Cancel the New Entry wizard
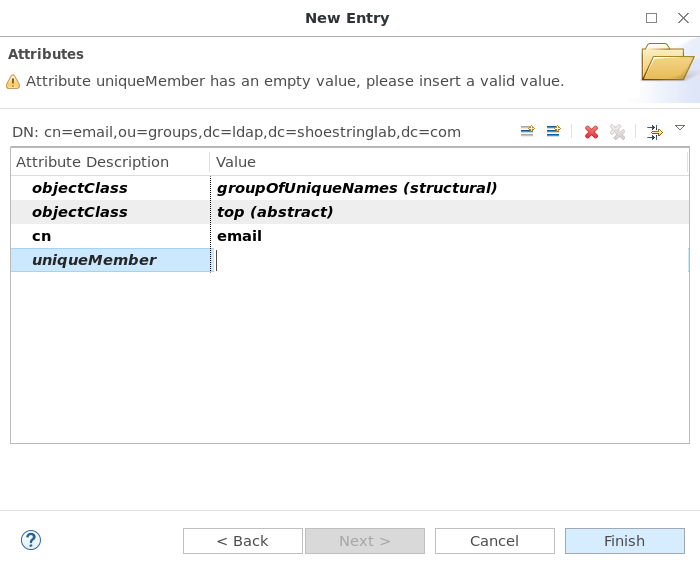 click(495, 541)
